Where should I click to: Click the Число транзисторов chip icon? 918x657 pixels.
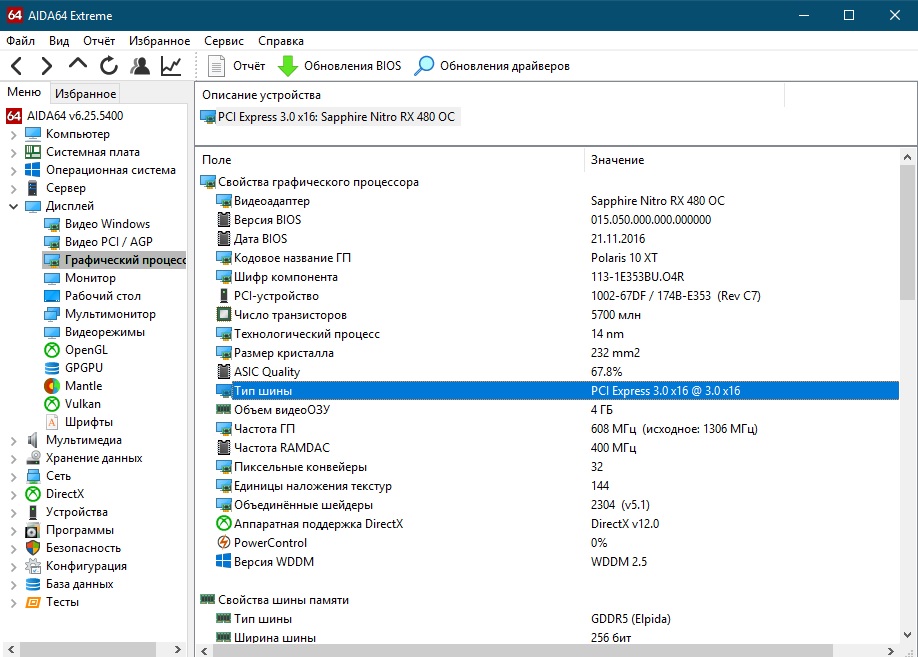(224, 315)
